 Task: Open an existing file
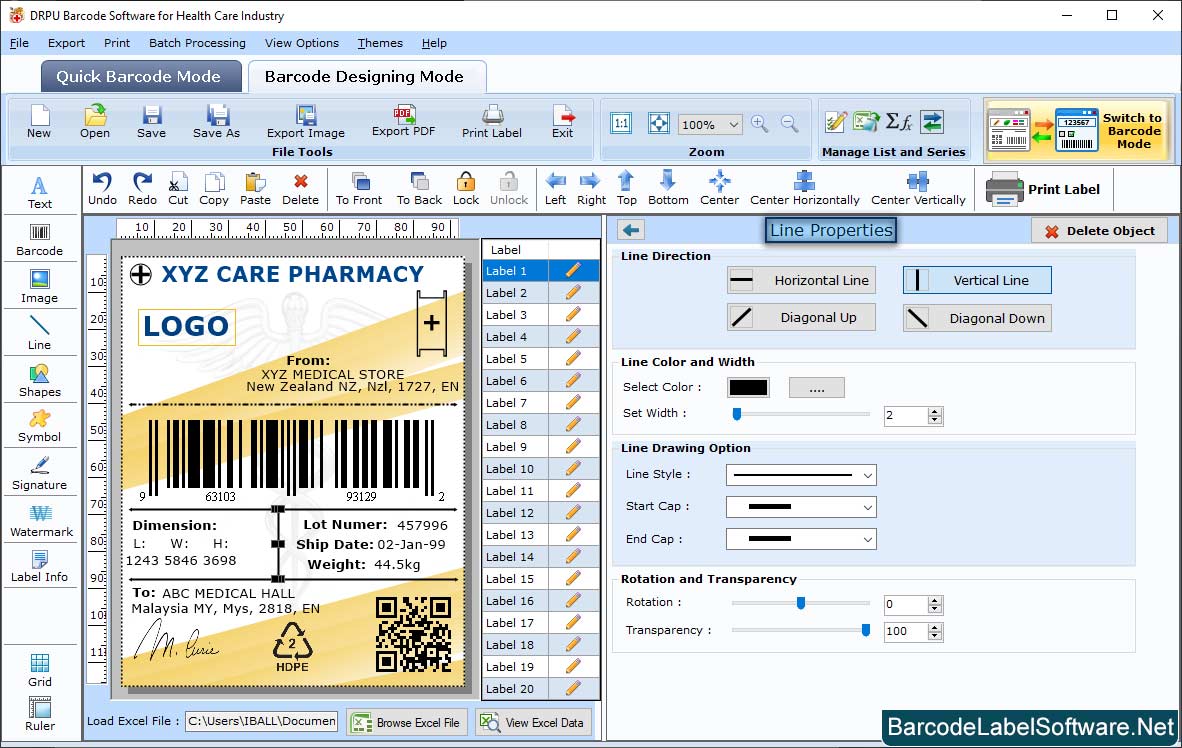click(95, 122)
